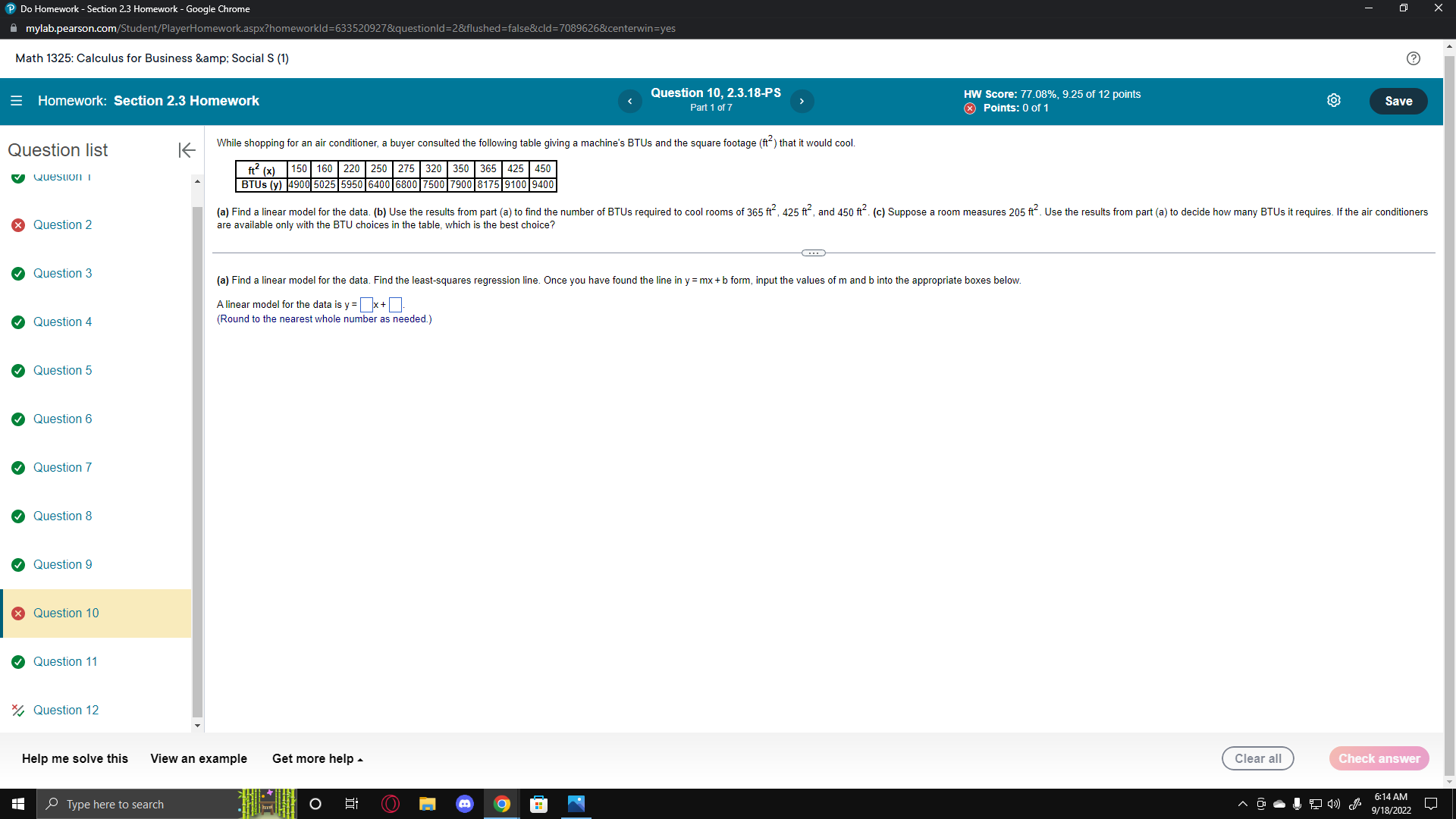1456x819 pixels.
Task: Open the hamburger menu beside Homework
Action: coord(16,101)
